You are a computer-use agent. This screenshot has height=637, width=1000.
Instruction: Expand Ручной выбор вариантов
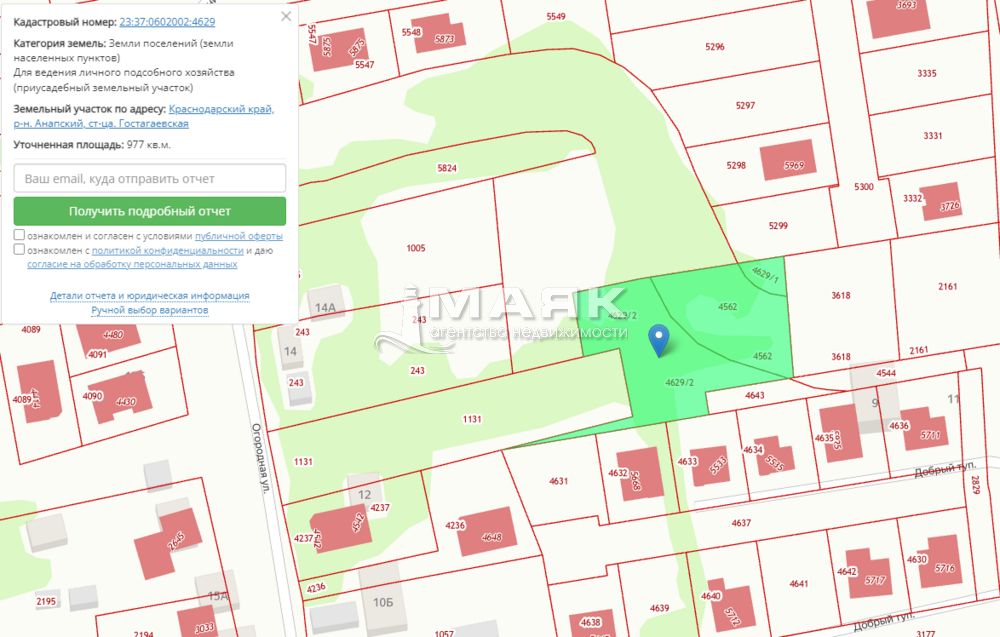[x=150, y=310]
